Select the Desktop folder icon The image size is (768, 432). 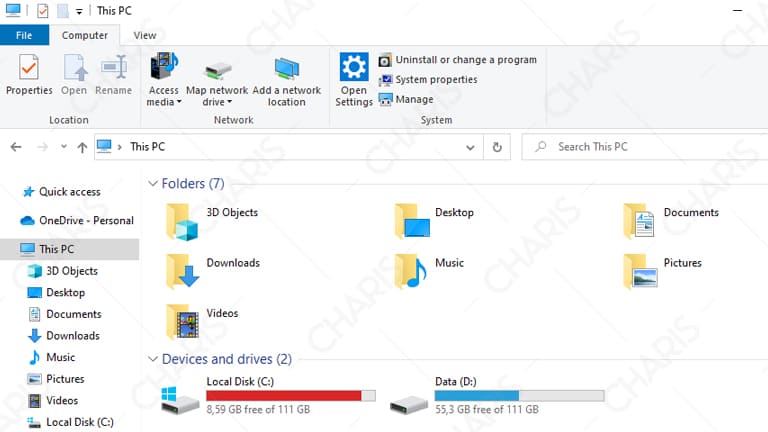(x=412, y=221)
